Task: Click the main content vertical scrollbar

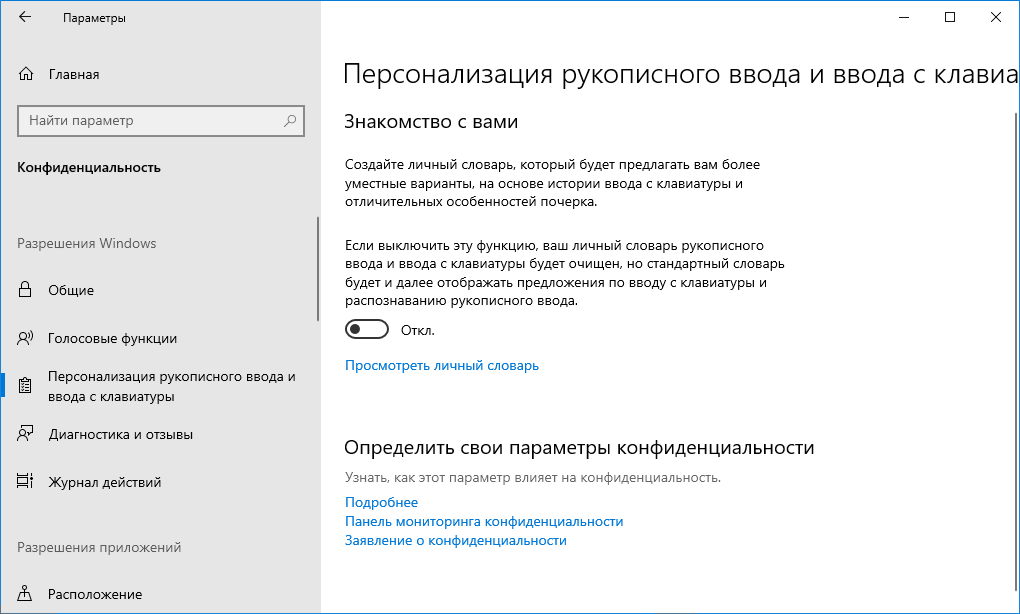Action: [x=1017, y=351]
